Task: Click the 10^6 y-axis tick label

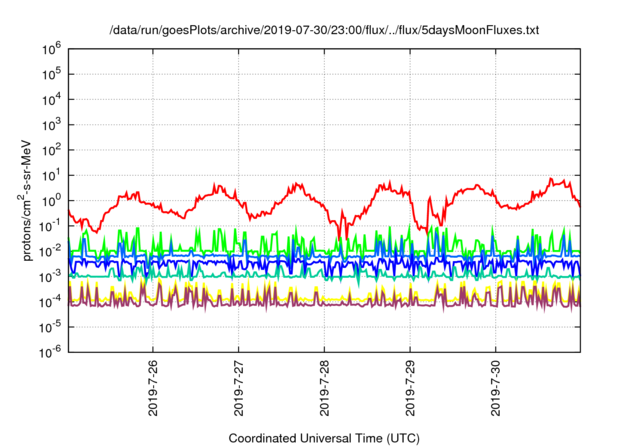Action: coord(51,49)
